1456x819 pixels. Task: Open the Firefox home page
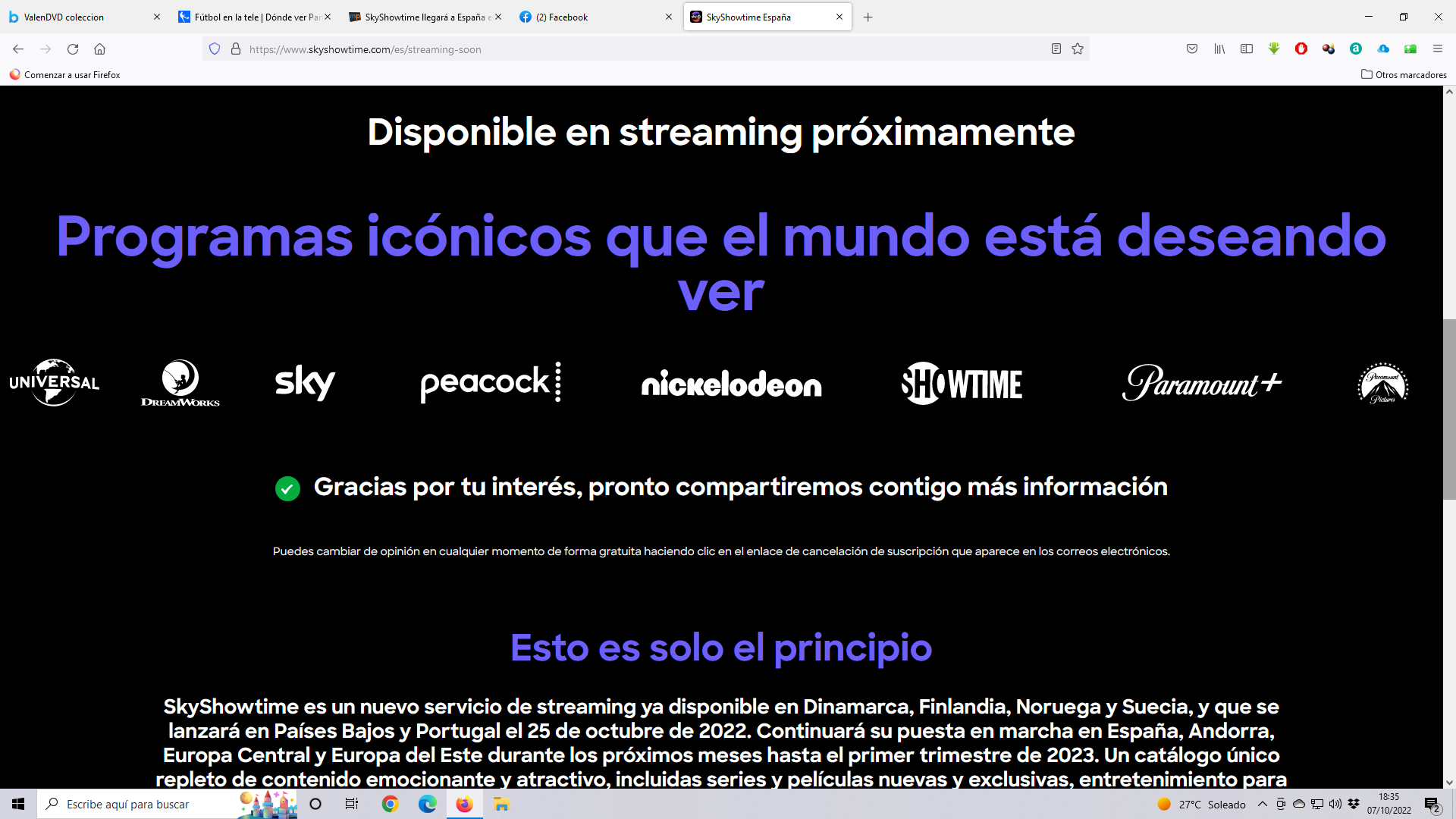[99, 49]
